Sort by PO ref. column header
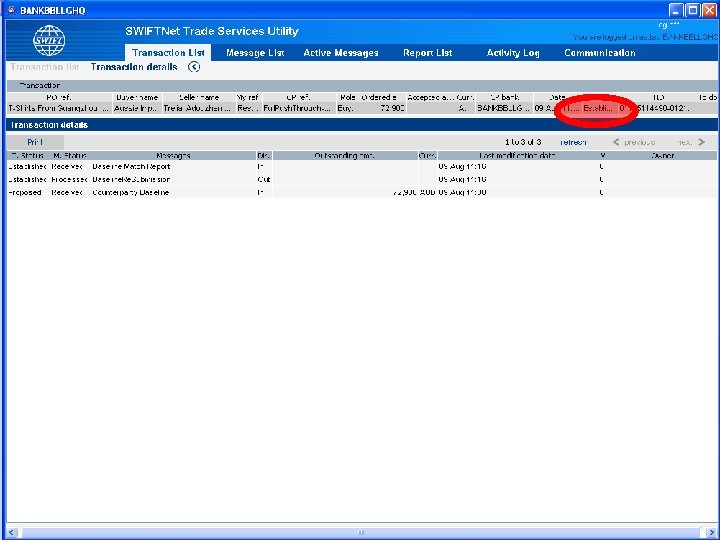Screen dimensions: 720x540 [59, 97]
